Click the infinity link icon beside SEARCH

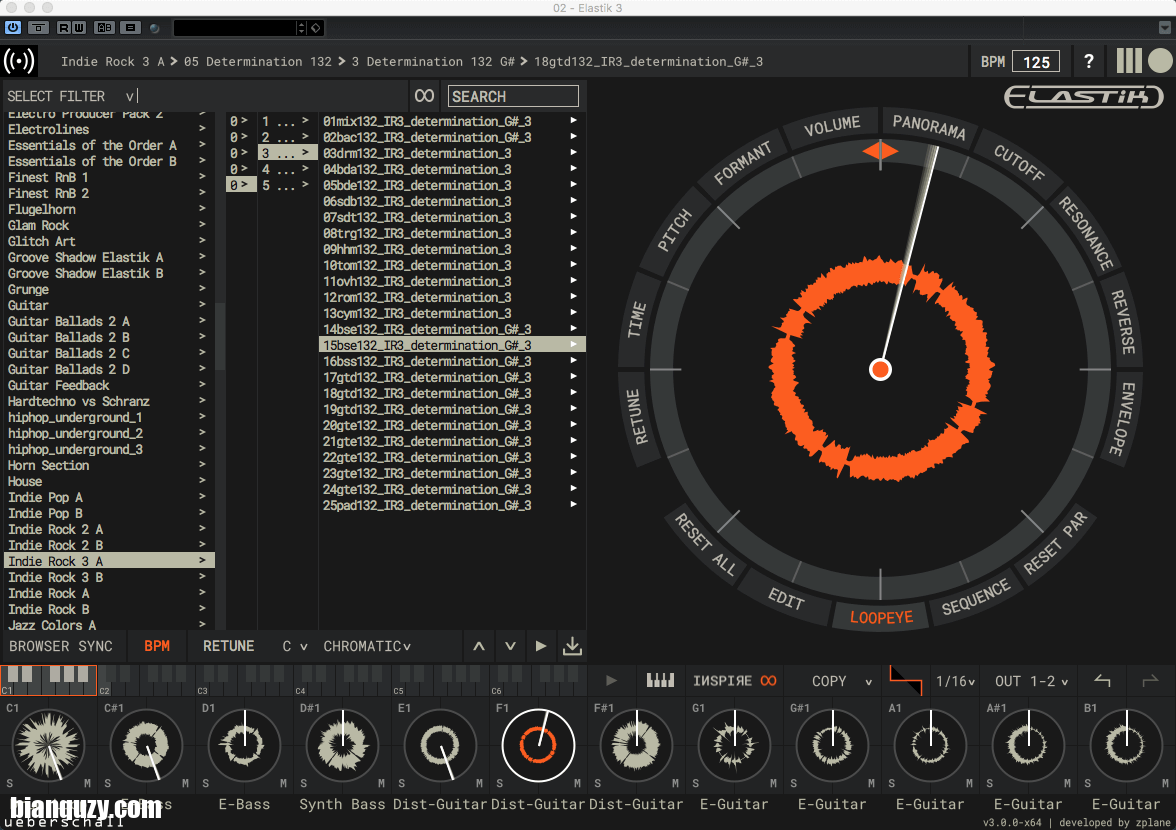pyautogui.click(x=424, y=96)
